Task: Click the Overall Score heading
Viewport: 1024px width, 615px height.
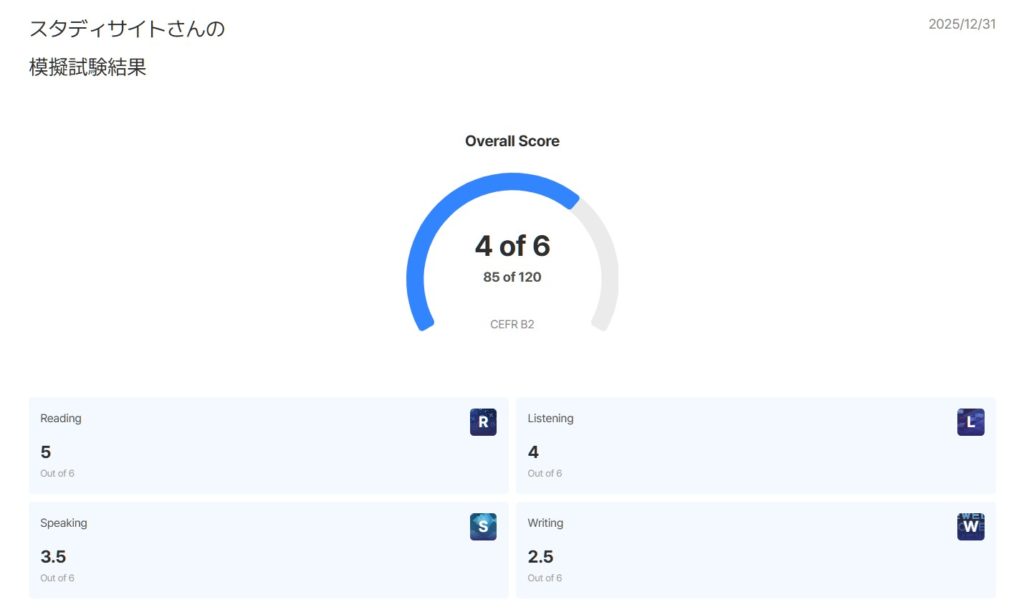Action: [x=512, y=141]
